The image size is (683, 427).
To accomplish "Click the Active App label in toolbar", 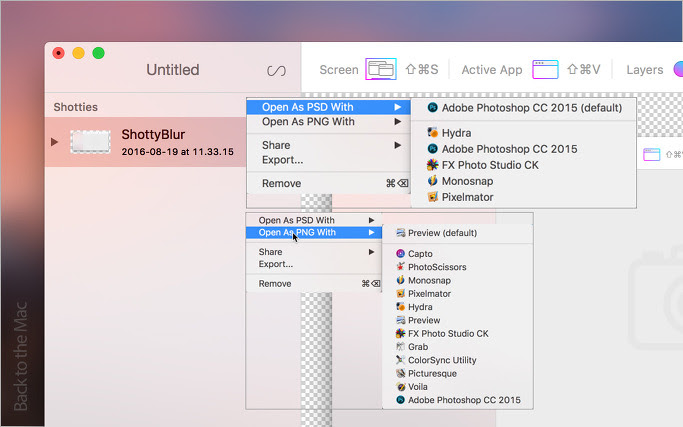I will [492, 70].
